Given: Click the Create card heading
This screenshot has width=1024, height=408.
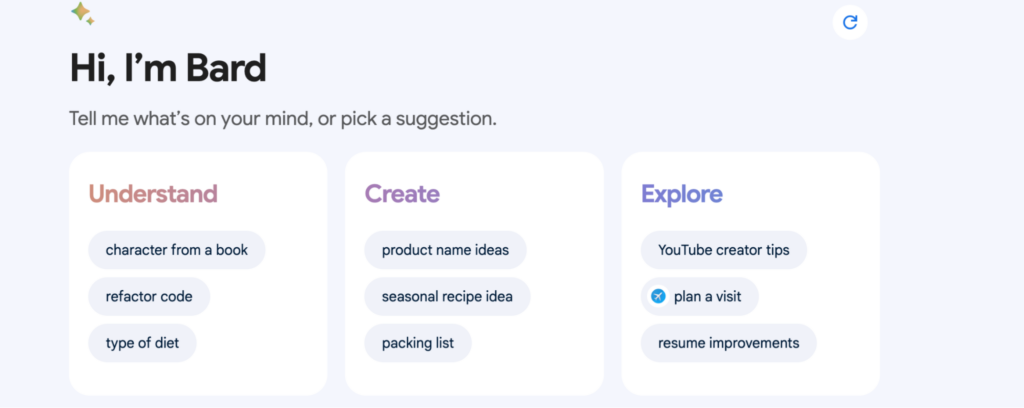Looking at the screenshot, I should point(402,194).
